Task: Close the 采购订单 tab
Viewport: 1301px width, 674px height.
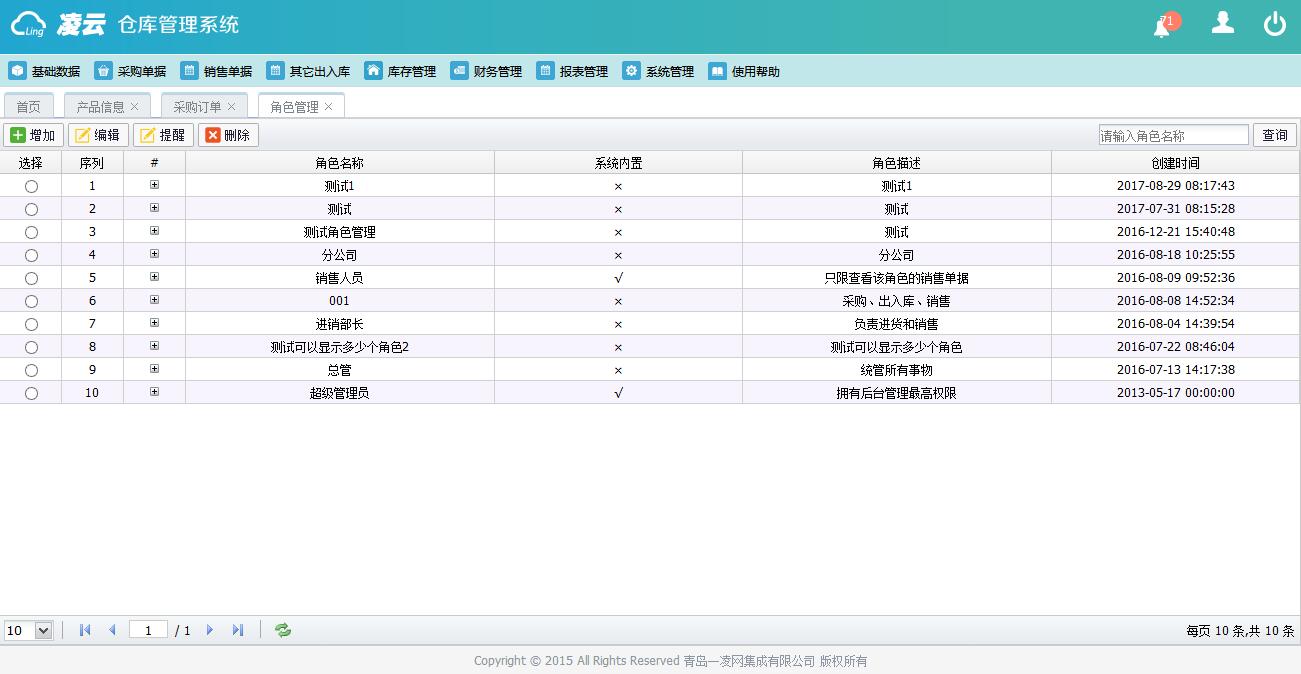Action: pos(232,106)
